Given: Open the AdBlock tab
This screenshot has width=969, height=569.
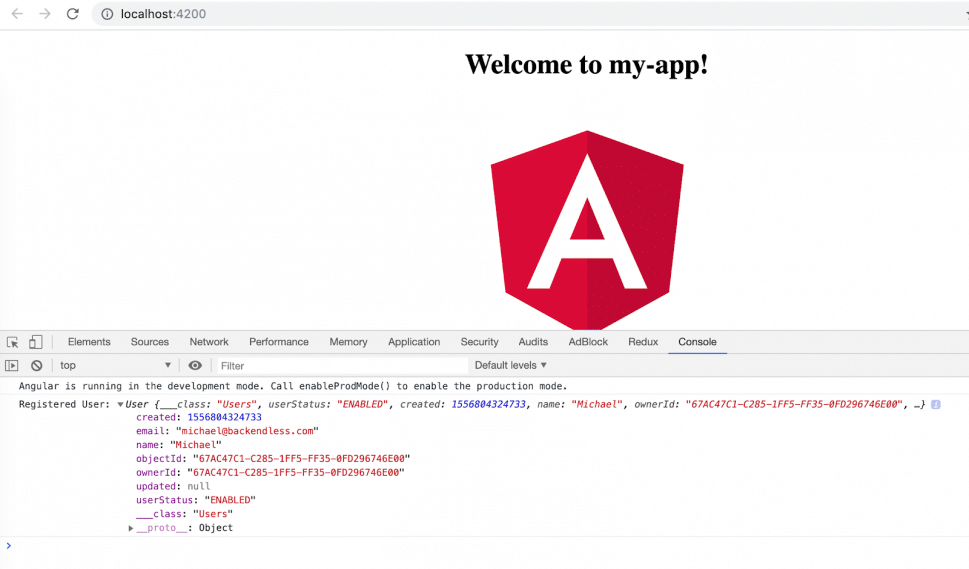Looking at the screenshot, I should [x=588, y=342].
